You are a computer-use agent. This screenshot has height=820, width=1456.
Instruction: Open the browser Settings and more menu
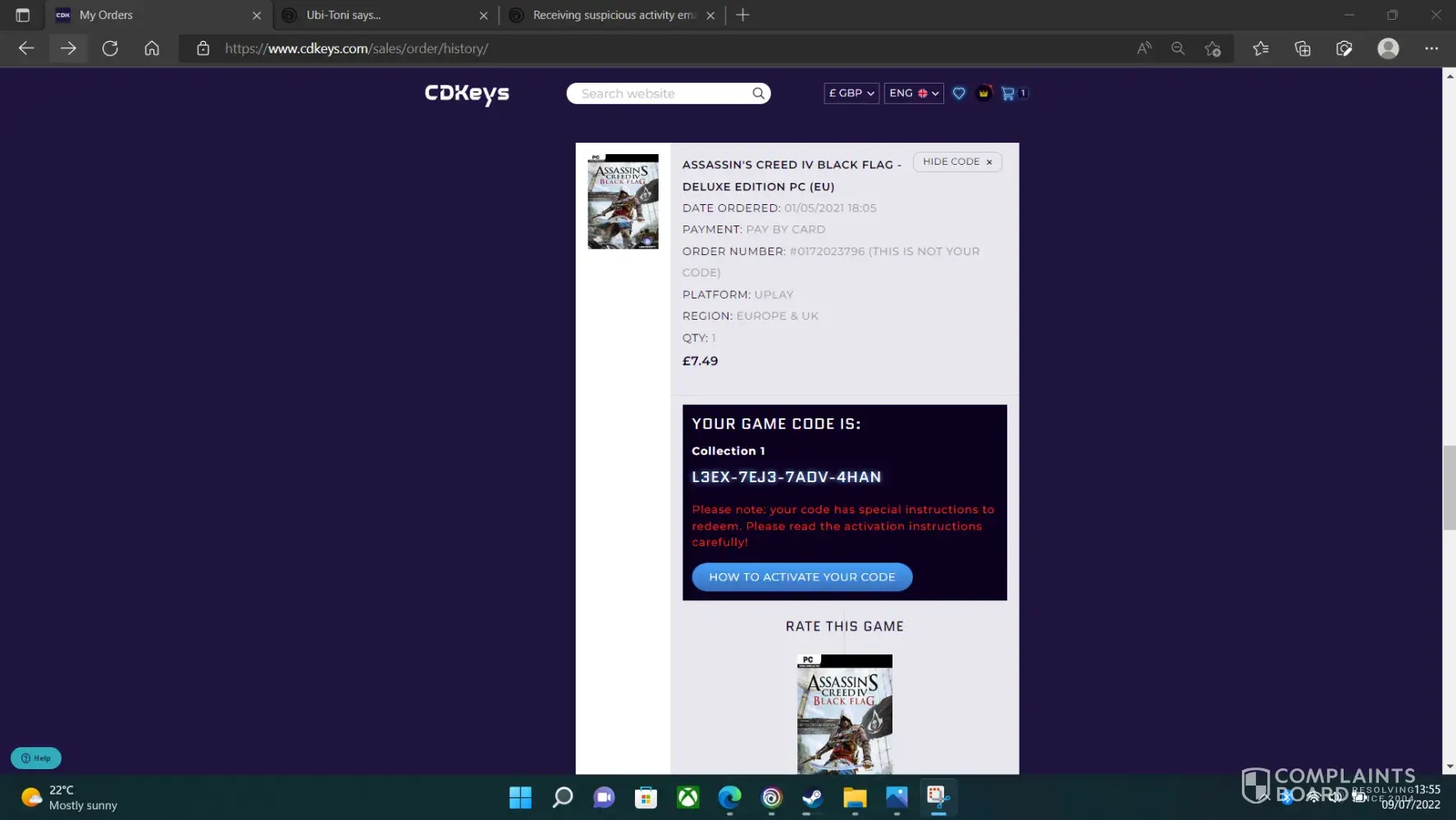coord(1431,48)
